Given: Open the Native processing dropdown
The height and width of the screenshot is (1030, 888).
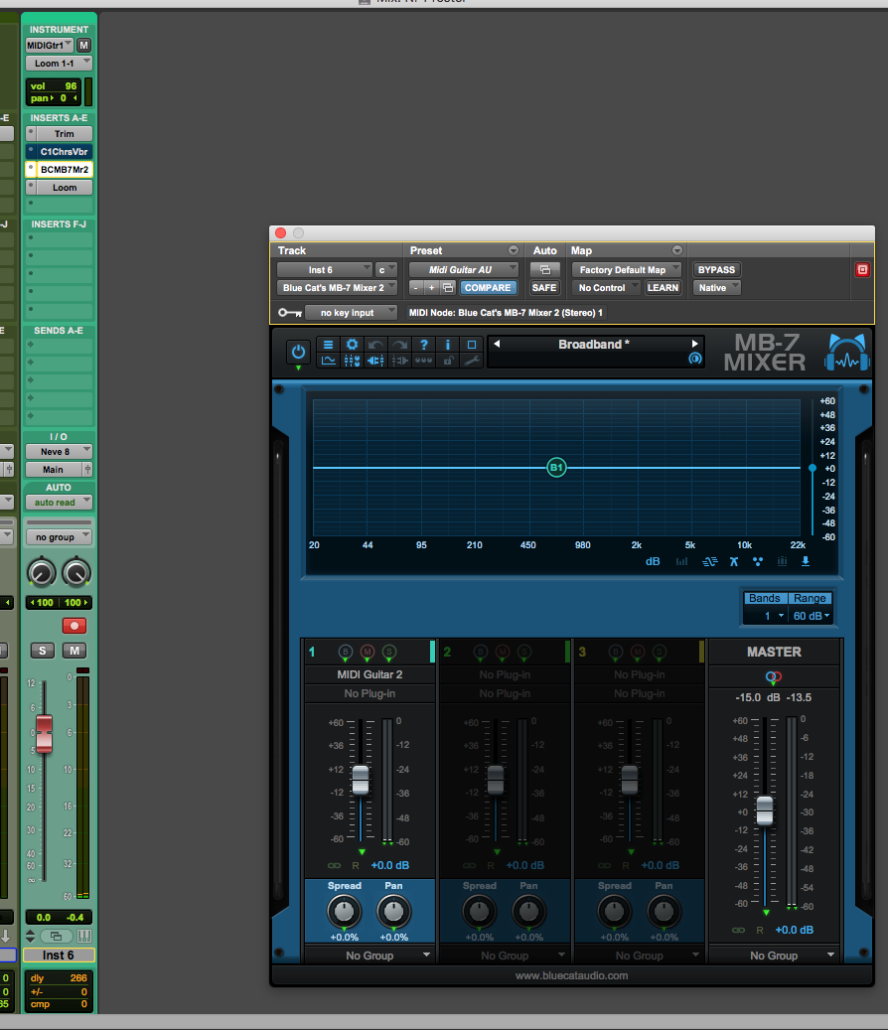Looking at the screenshot, I should (717, 288).
